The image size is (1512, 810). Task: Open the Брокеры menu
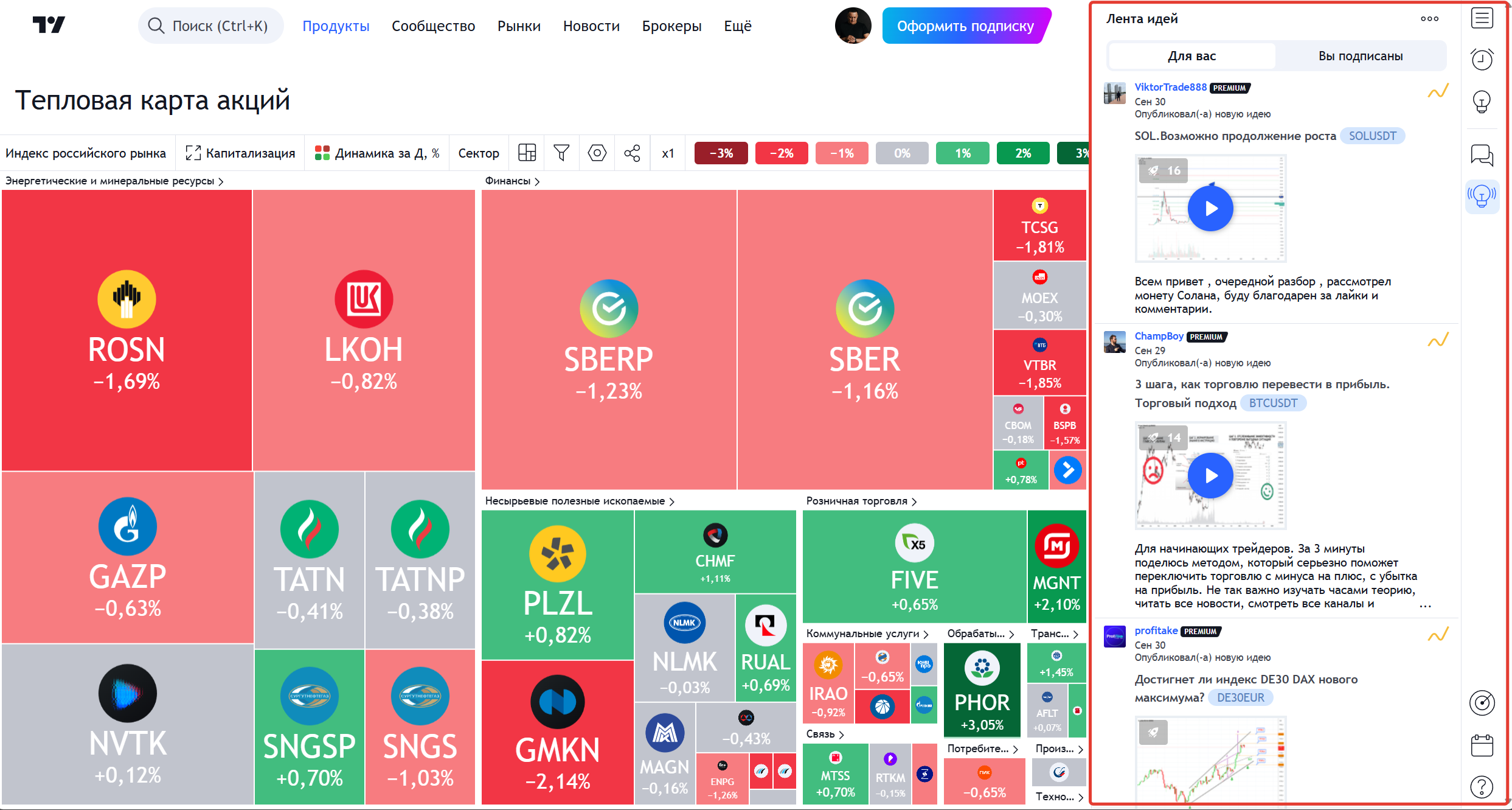pos(671,26)
